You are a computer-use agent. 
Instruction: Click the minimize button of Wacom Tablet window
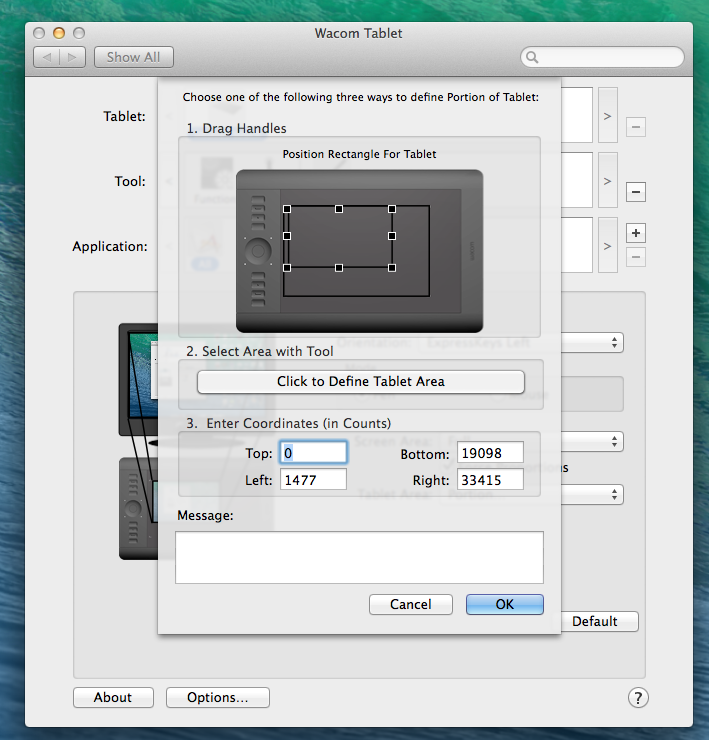pos(59,33)
